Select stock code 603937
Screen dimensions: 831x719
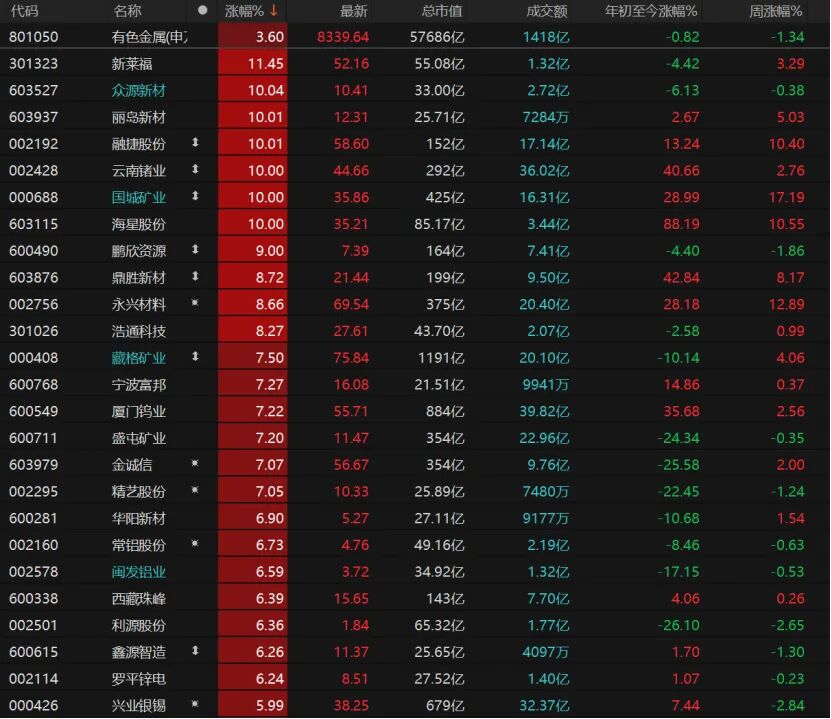coord(34,117)
